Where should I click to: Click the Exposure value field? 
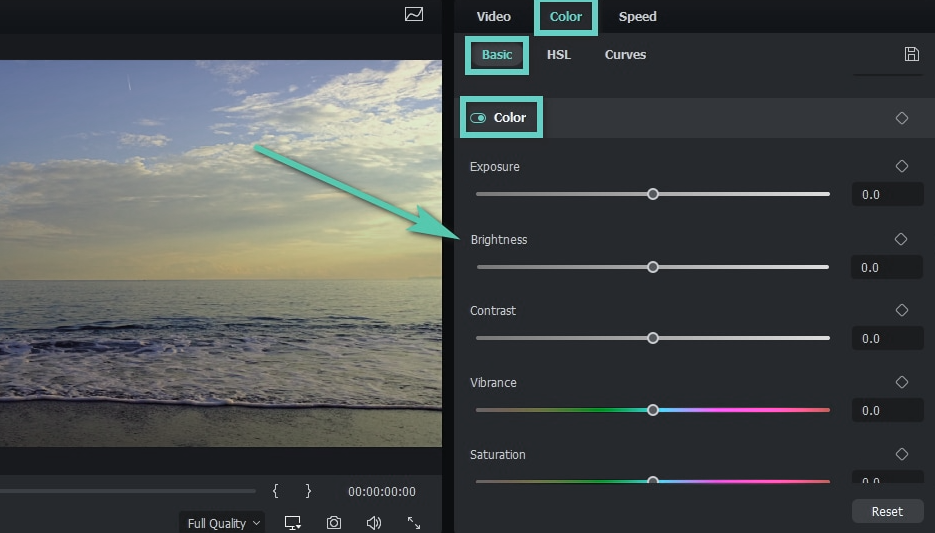887,194
